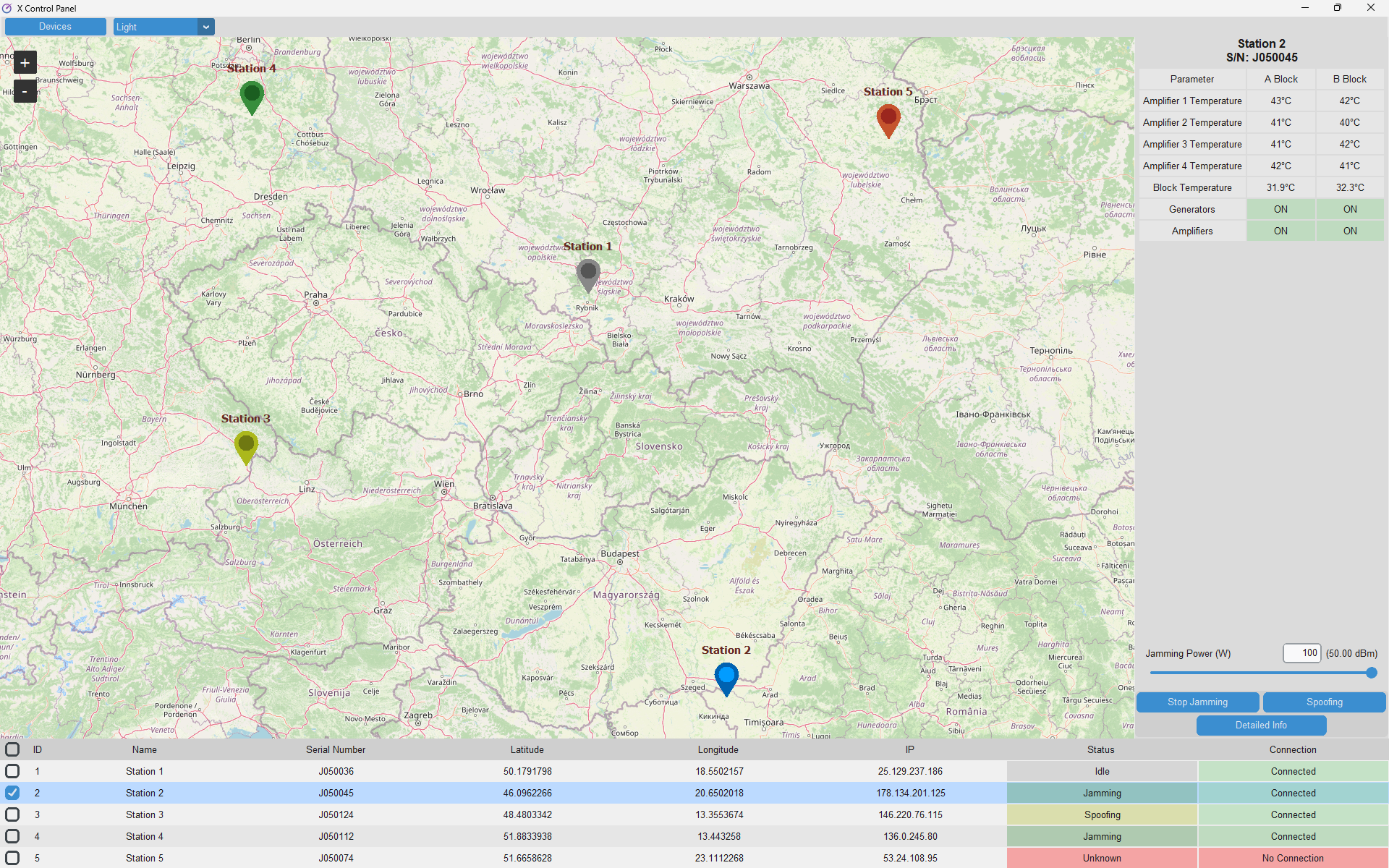Click IP address 178.134.201.125
The height and width of the screenshot is (868, 1389).
click(910, 793)
